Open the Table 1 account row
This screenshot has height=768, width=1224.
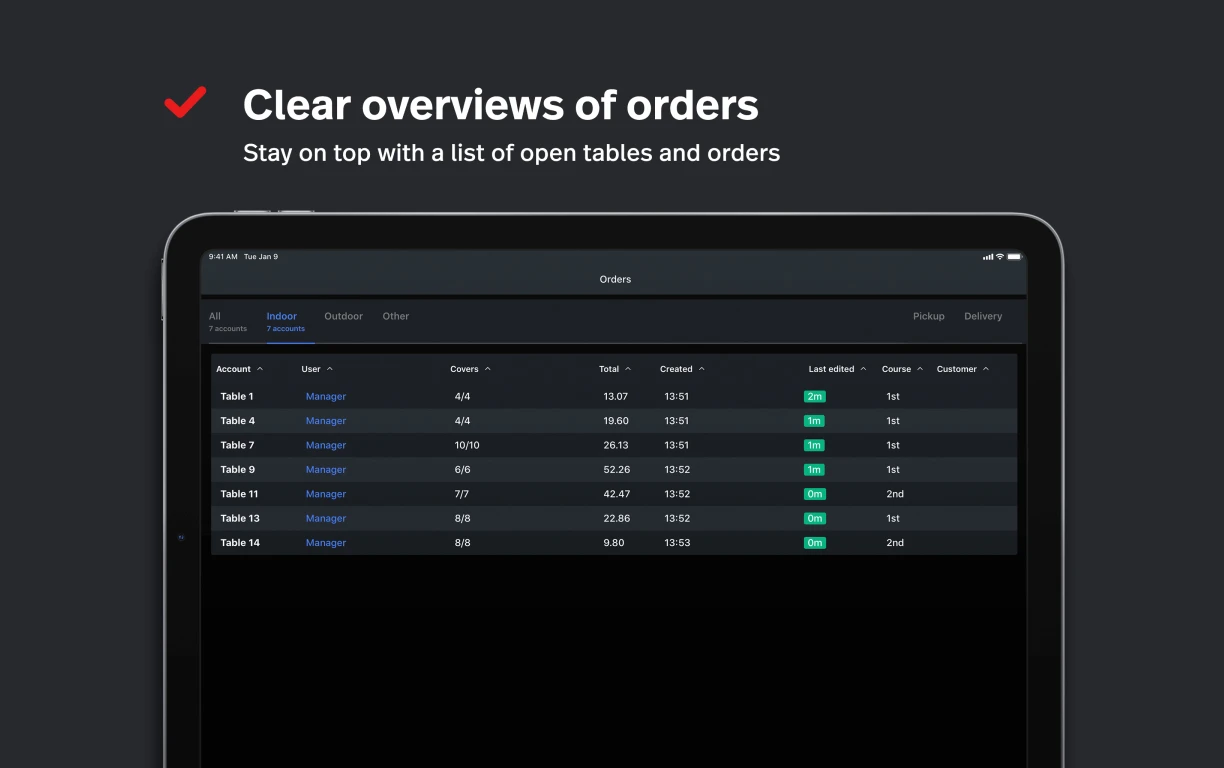pyautogui.click(x=614, y=397)
